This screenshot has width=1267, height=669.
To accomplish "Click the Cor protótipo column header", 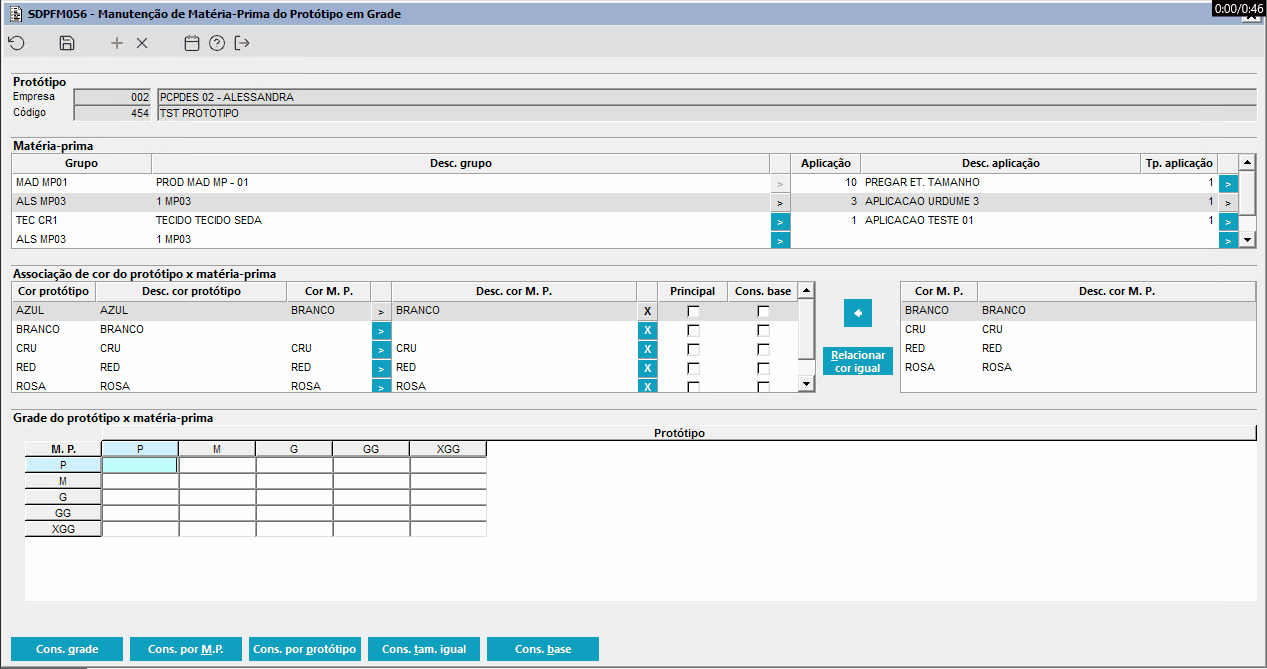I will [54, 292].
